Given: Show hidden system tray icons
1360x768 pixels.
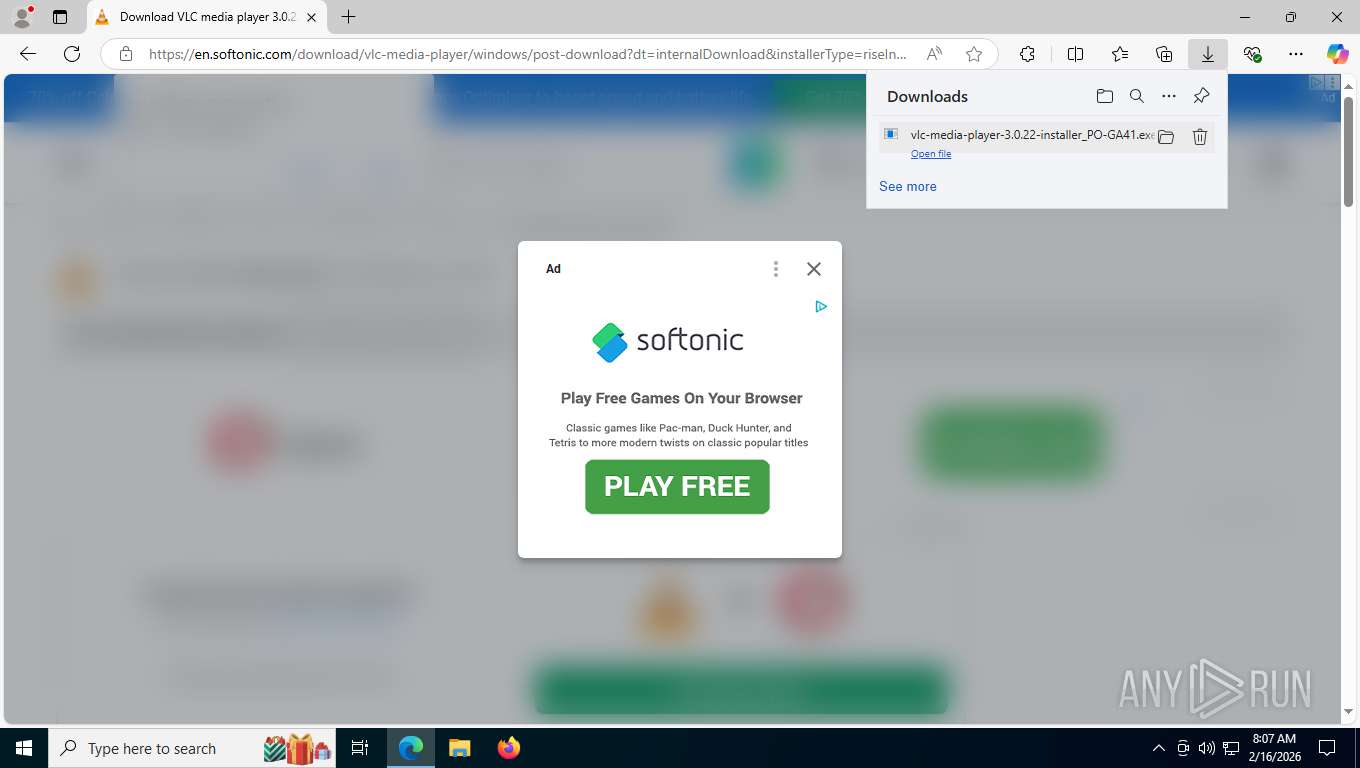Looking at the screenshot, I should [1159, 748].
